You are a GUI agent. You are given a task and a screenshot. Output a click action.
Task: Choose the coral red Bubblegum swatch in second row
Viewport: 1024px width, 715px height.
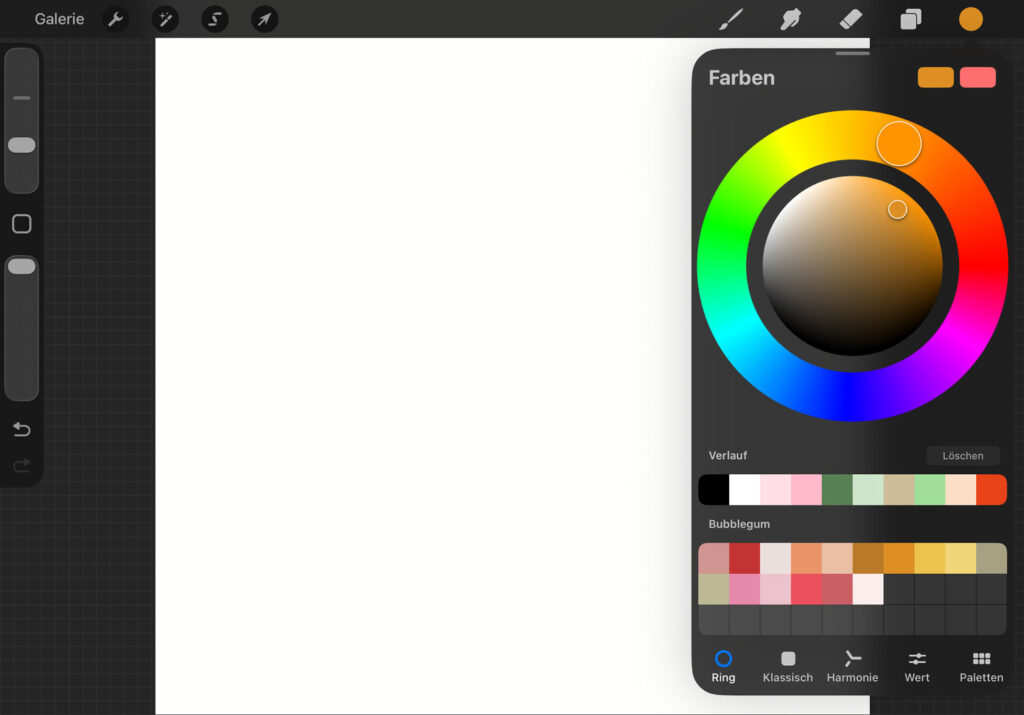807,589
